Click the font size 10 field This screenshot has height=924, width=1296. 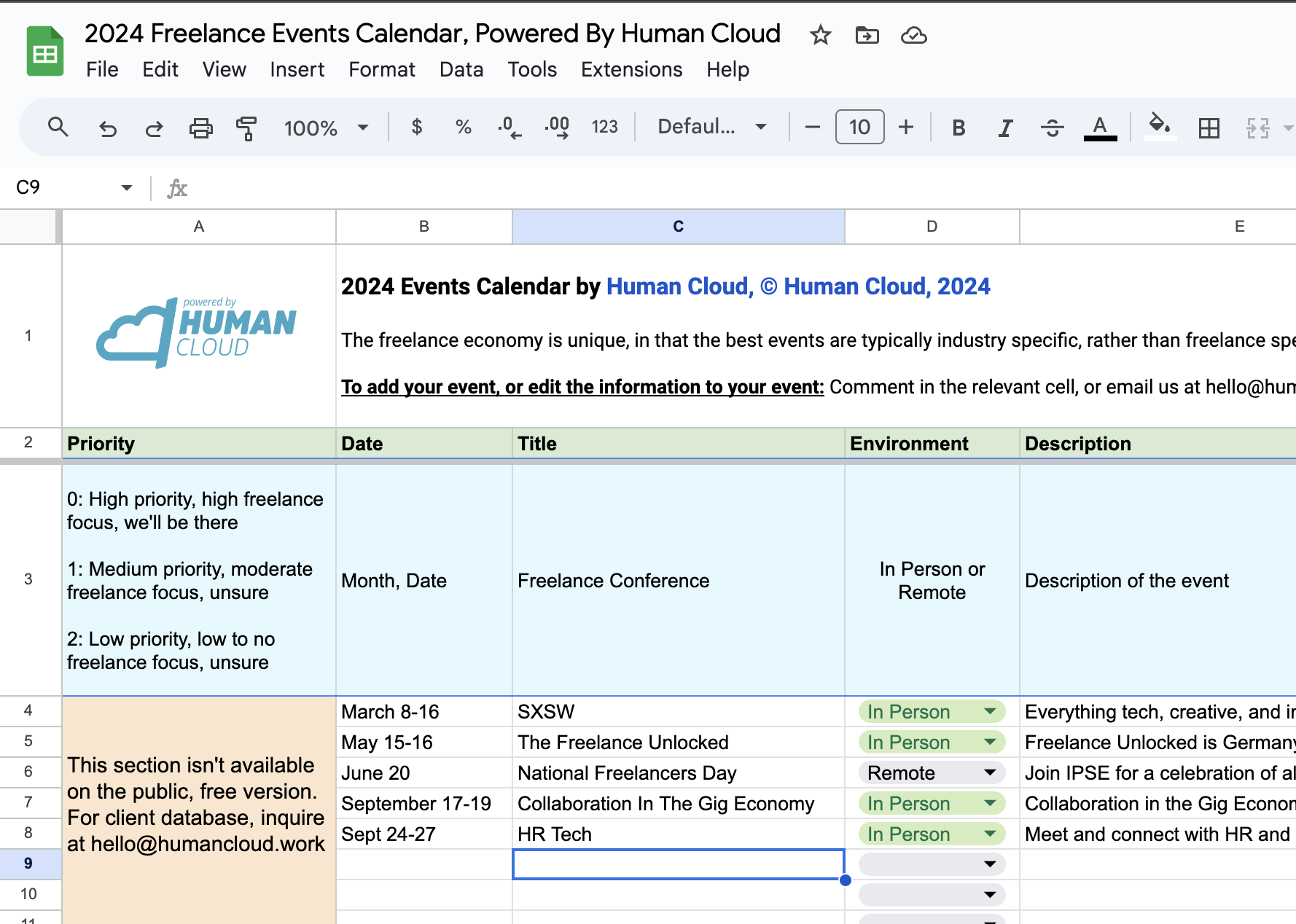[x=859, y=128]
